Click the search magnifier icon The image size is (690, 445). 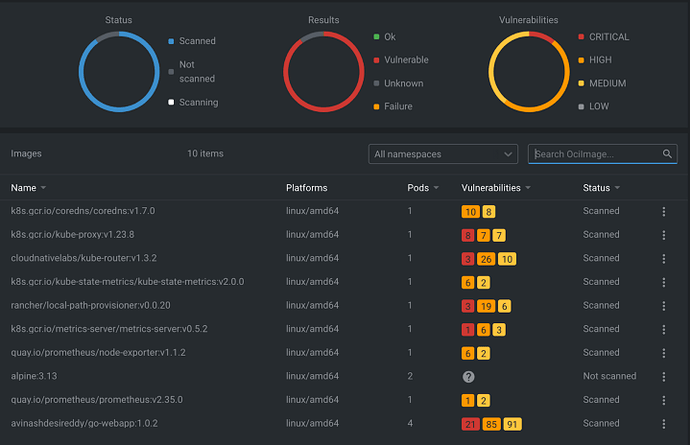click(x=667, y=154)
